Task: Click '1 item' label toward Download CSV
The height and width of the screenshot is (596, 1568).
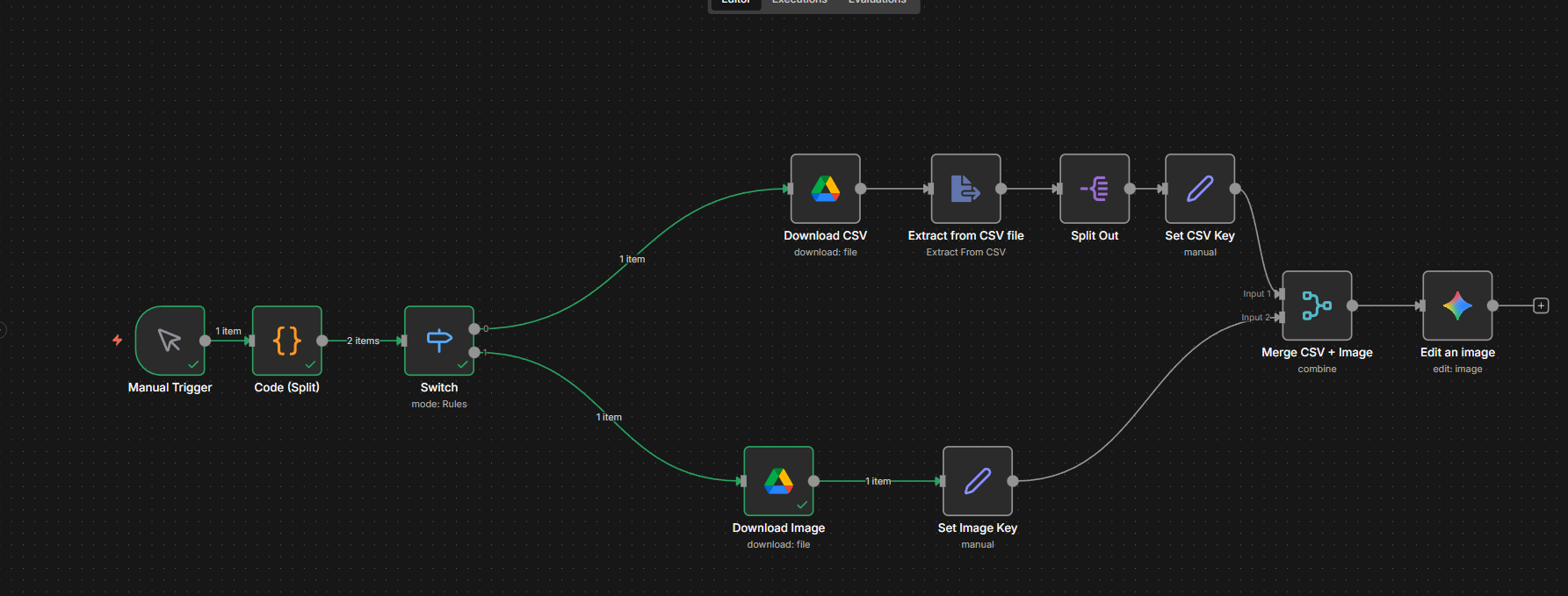Action: (x=632, y=259)
